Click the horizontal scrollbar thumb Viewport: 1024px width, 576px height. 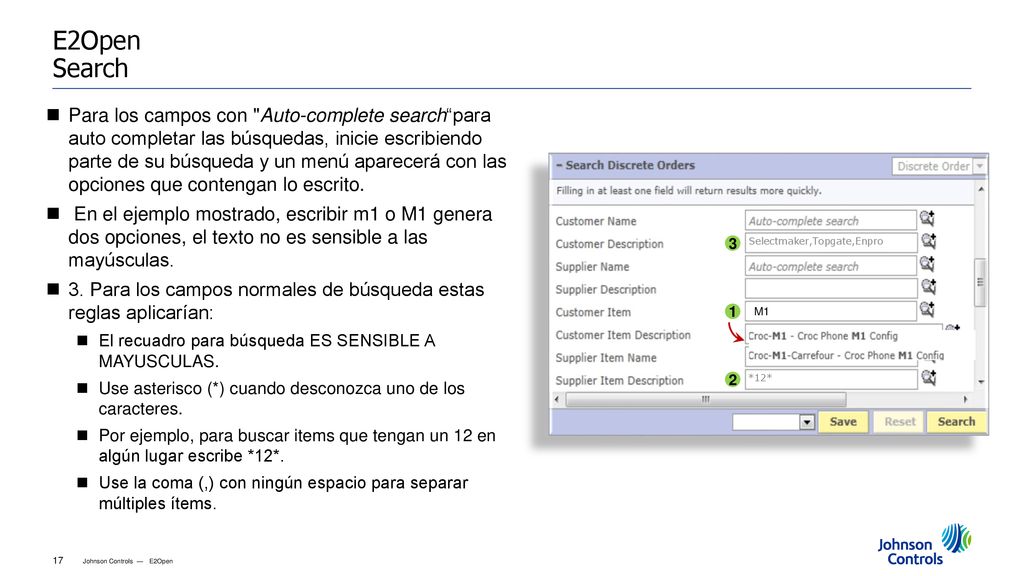705,399
